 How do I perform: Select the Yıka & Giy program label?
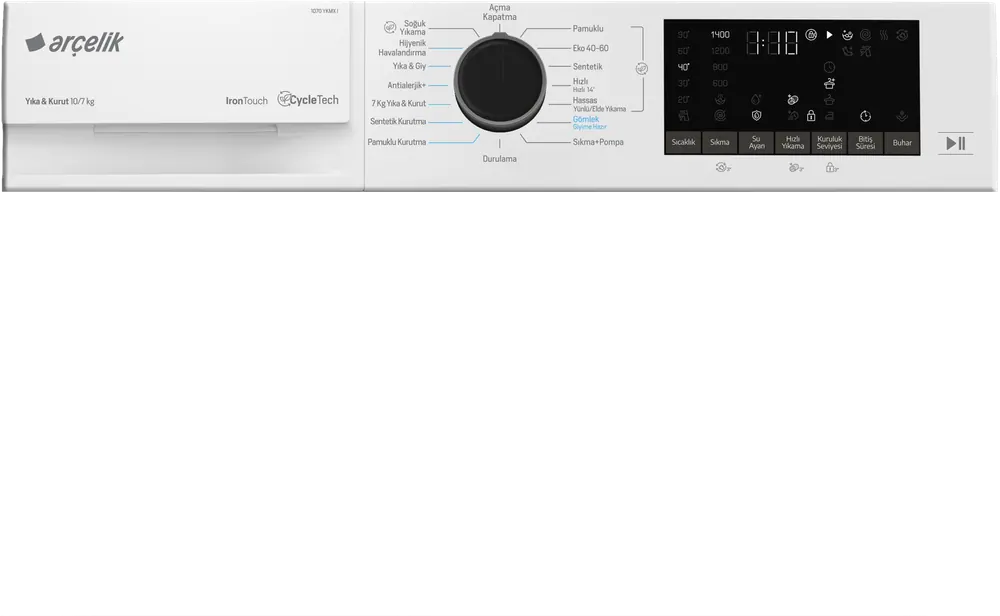[409, 66]
